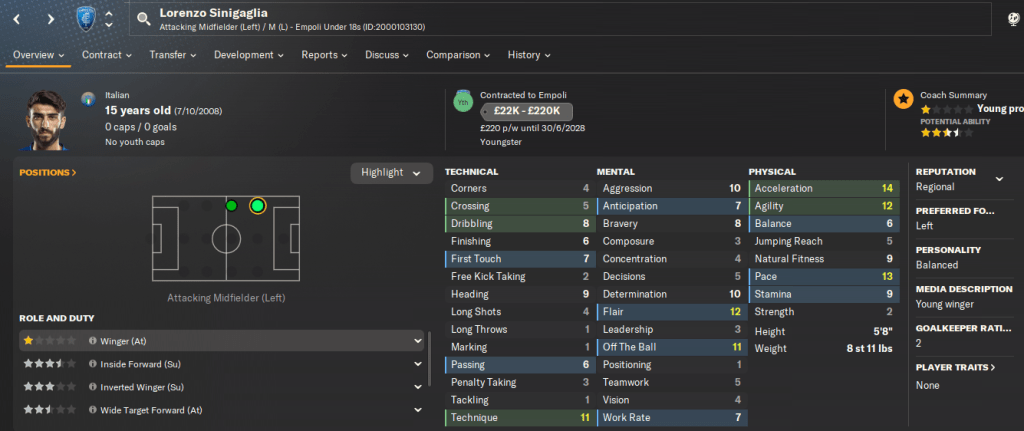
Task: Go forward using the right navigation arrow
Action: (51, 18)
